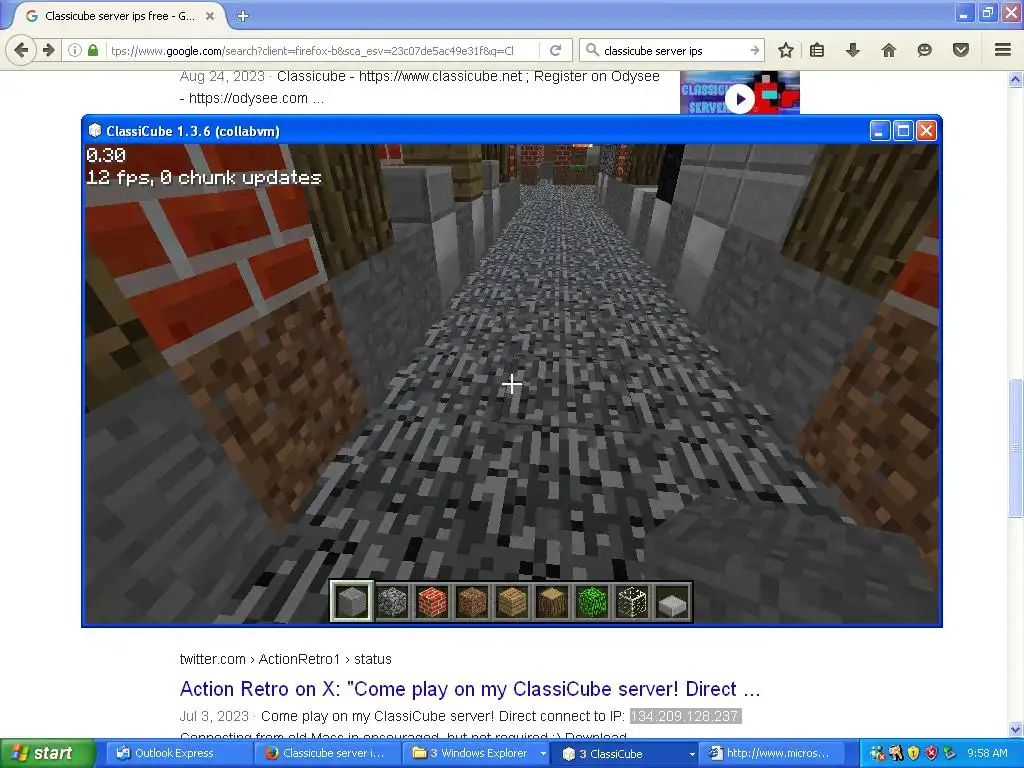Select the log block in the hotbar
The height and width of the screenshot is (768, 1024).
[x=552, y=601]
